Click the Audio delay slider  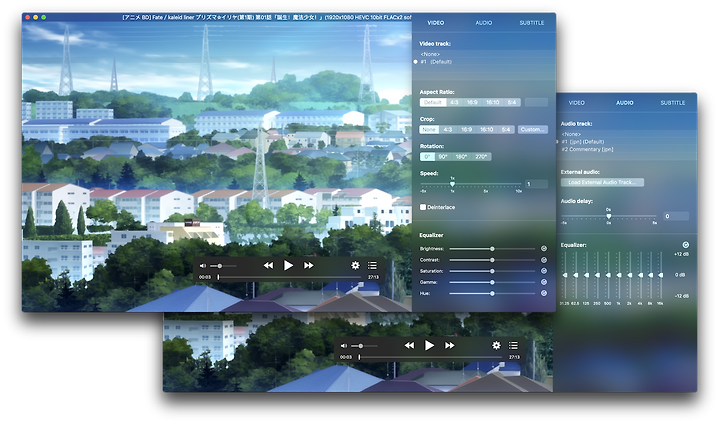(x=609, y=216)
